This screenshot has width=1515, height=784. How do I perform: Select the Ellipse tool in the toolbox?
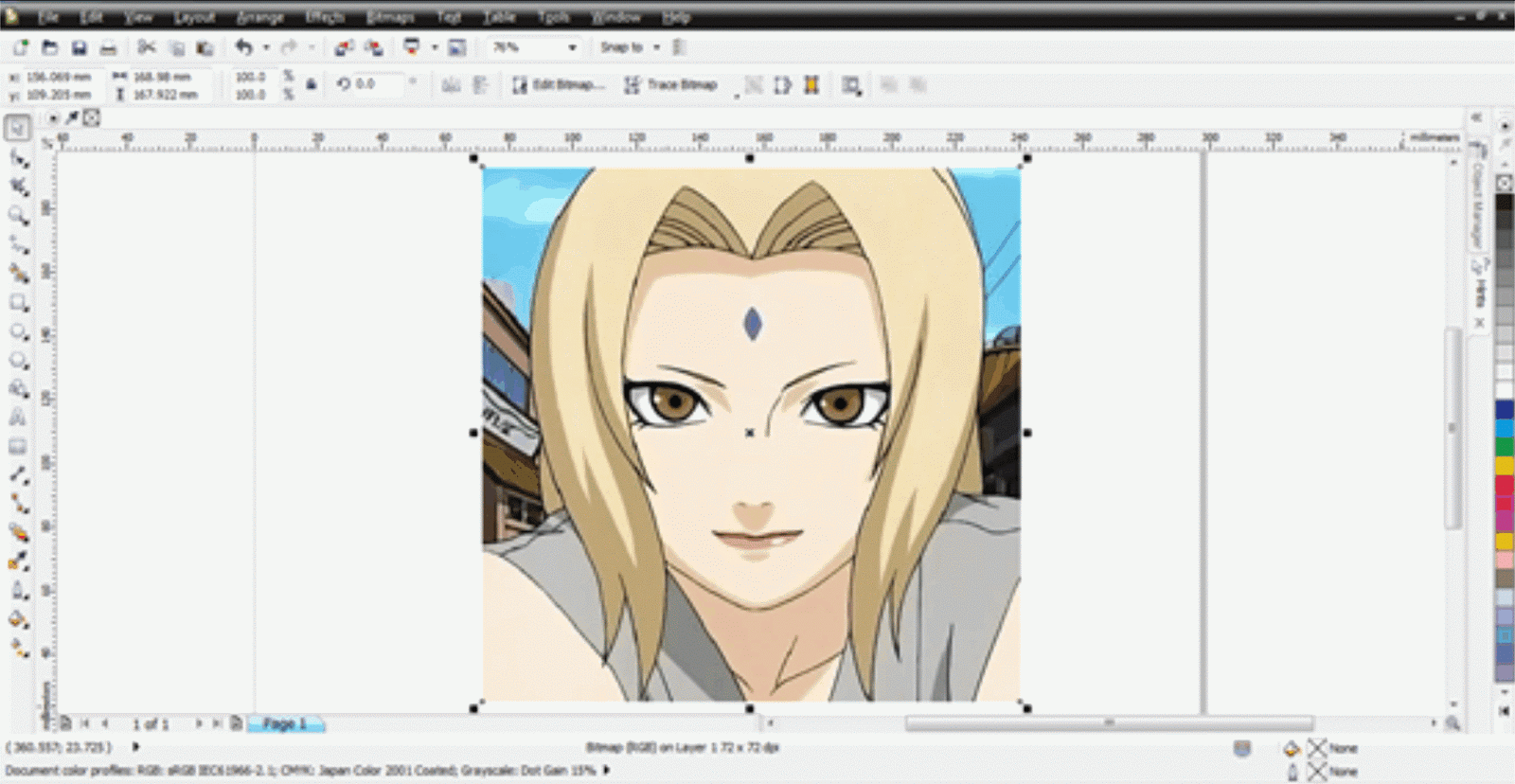18,331
